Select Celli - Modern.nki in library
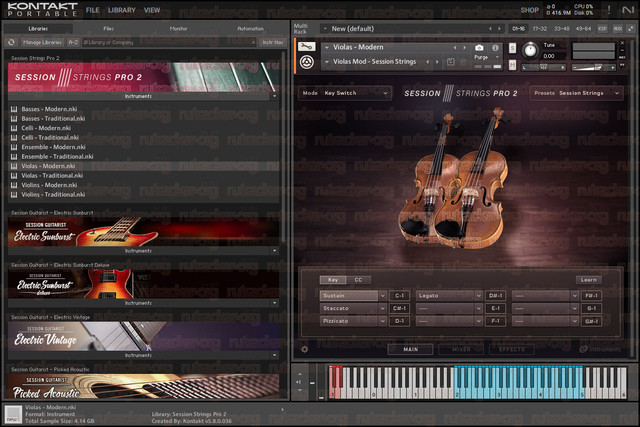 (143, 128)
